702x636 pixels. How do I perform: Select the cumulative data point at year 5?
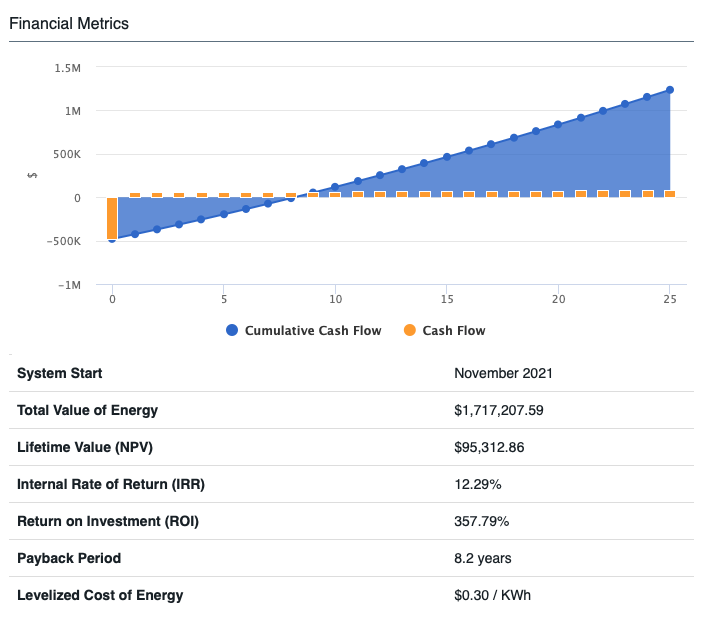[224, 214]
